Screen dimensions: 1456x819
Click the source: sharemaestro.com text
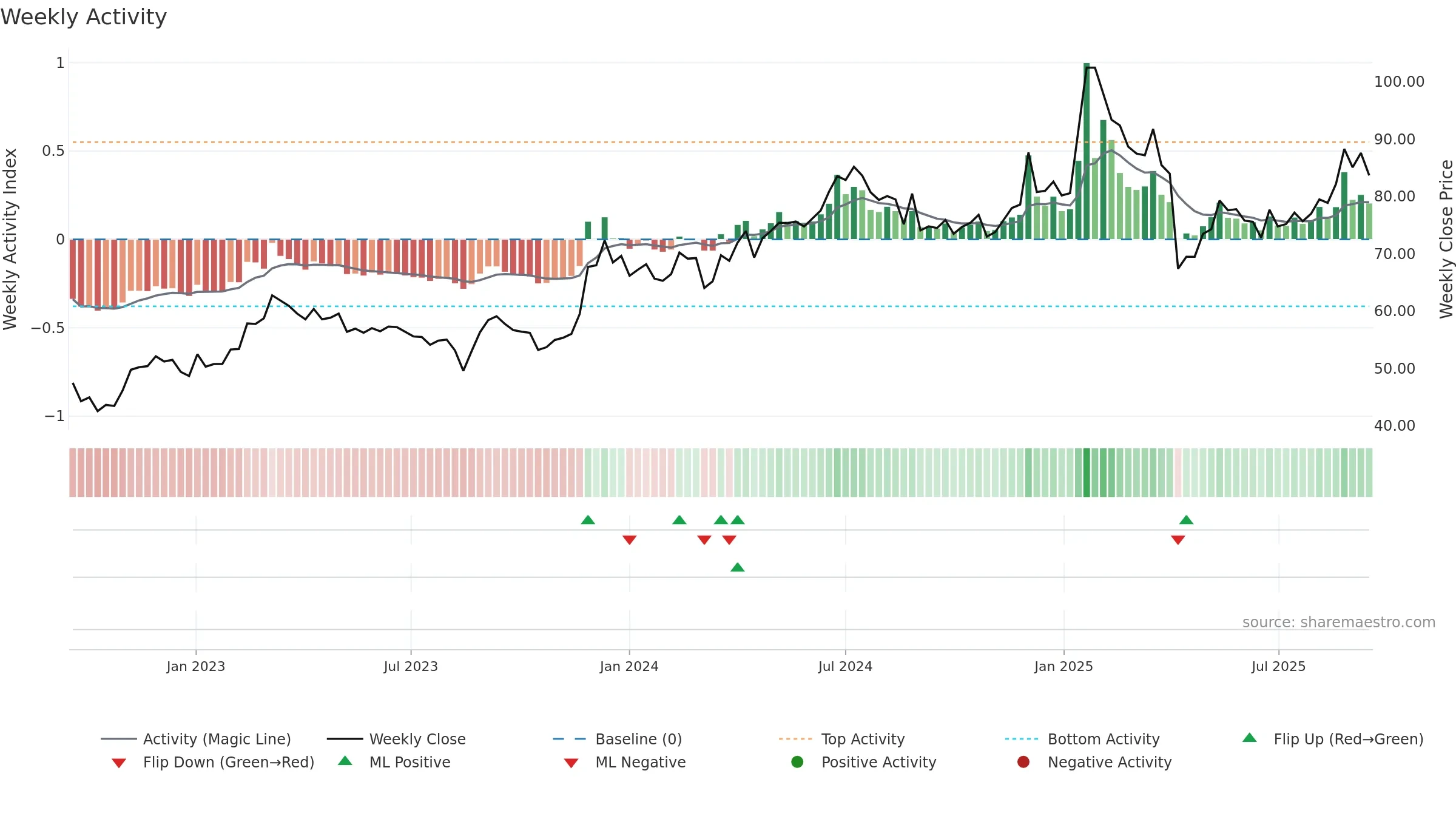click(x=1338, y=622)
